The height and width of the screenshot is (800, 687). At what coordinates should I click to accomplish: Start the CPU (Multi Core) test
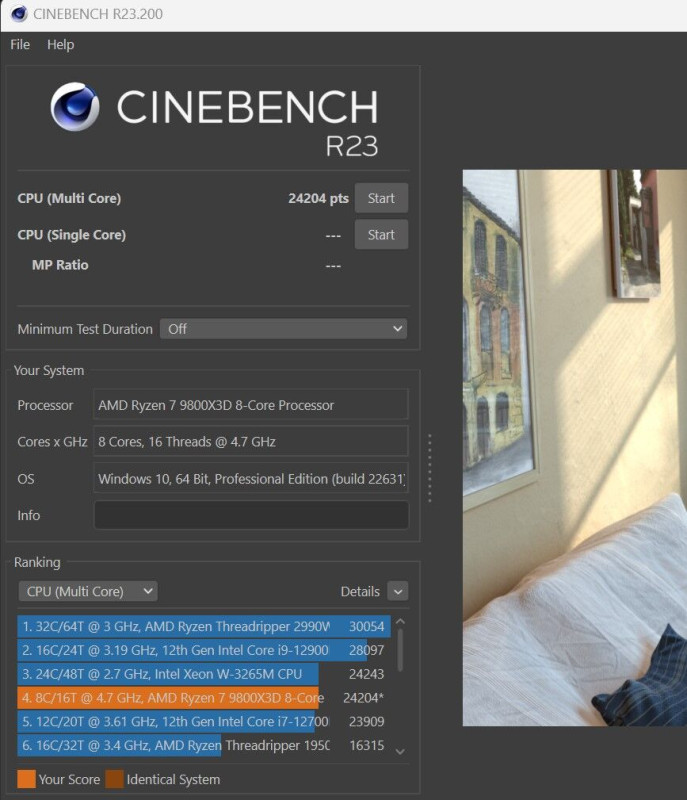[381, 198]
